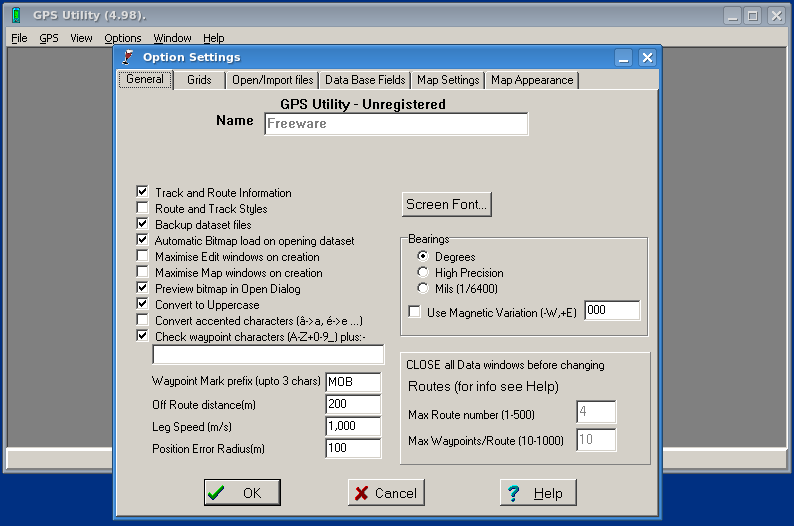Enable Use Magnetic Variation checkbox

415,312
